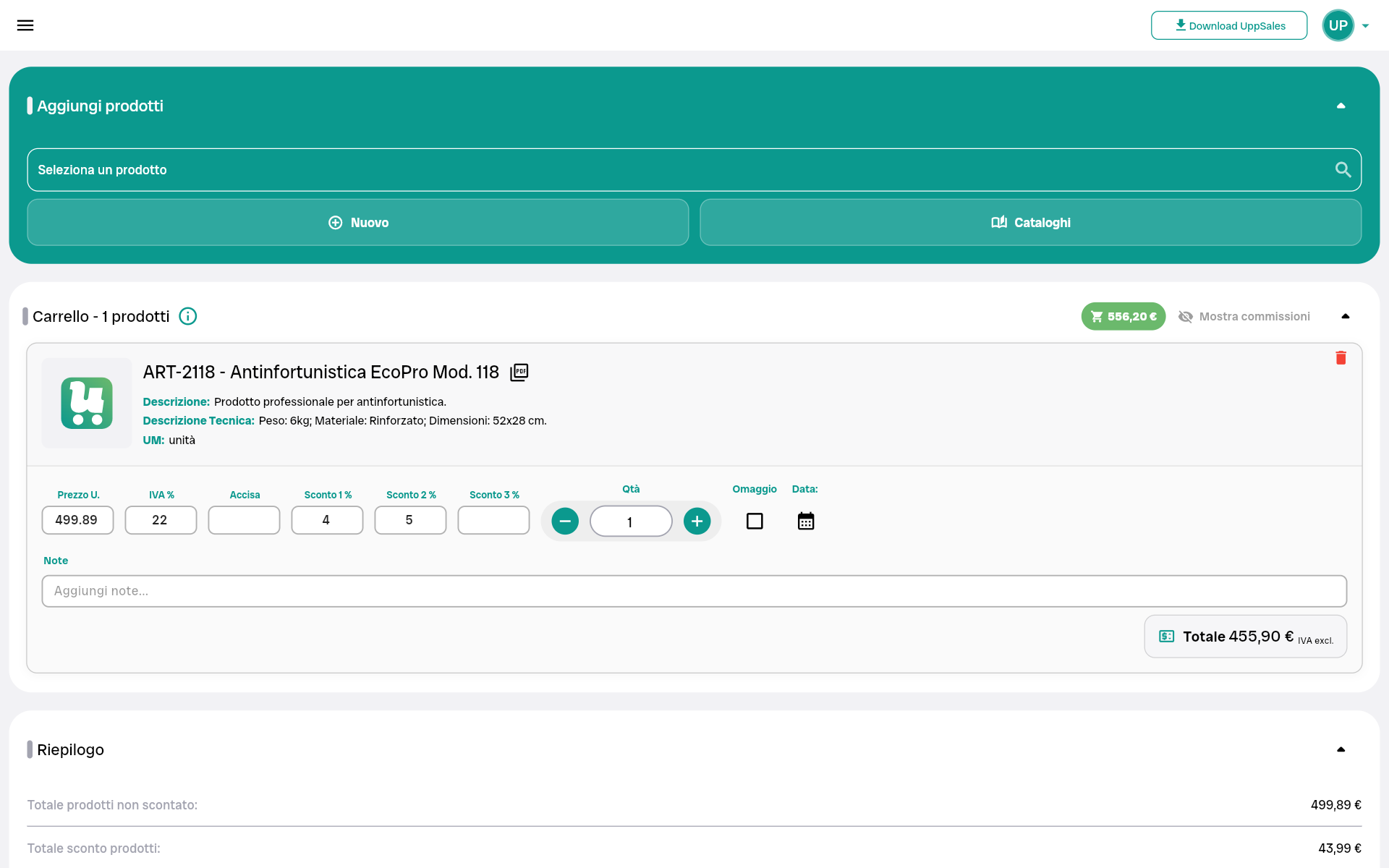Collapse the Riepilogo section
This screenshot has width=1389, height=868.
pos(1341,749)
